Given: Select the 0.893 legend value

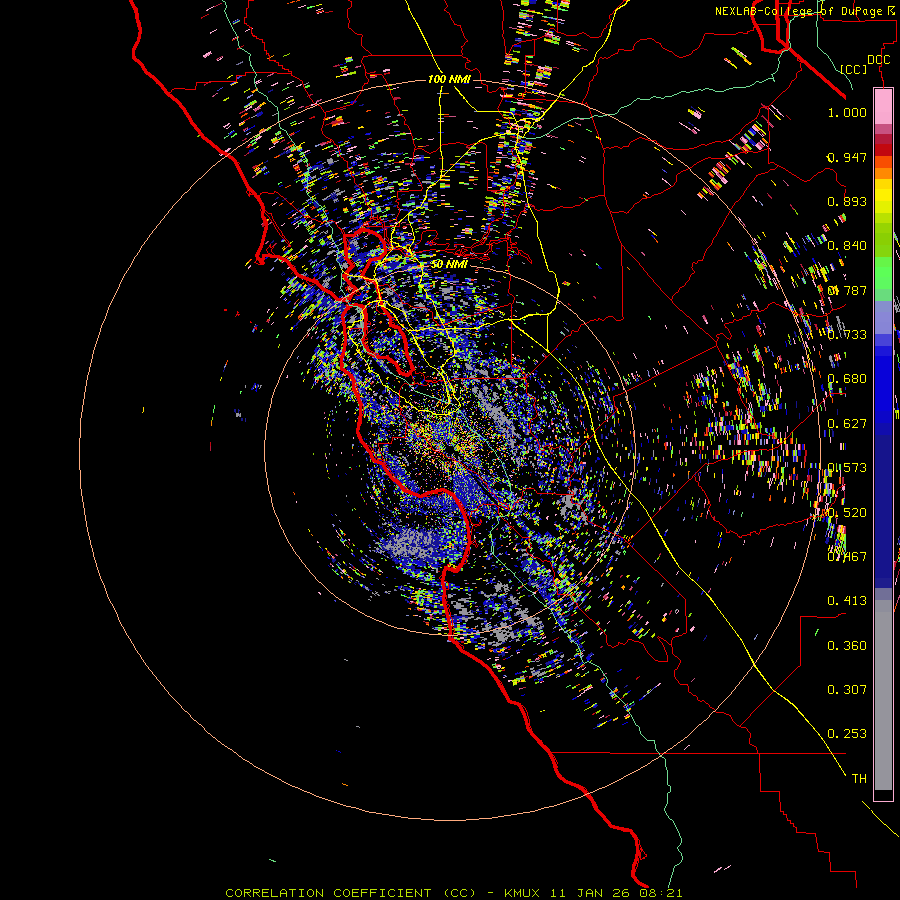Looking at the screenshot, I should pos(847,201).
